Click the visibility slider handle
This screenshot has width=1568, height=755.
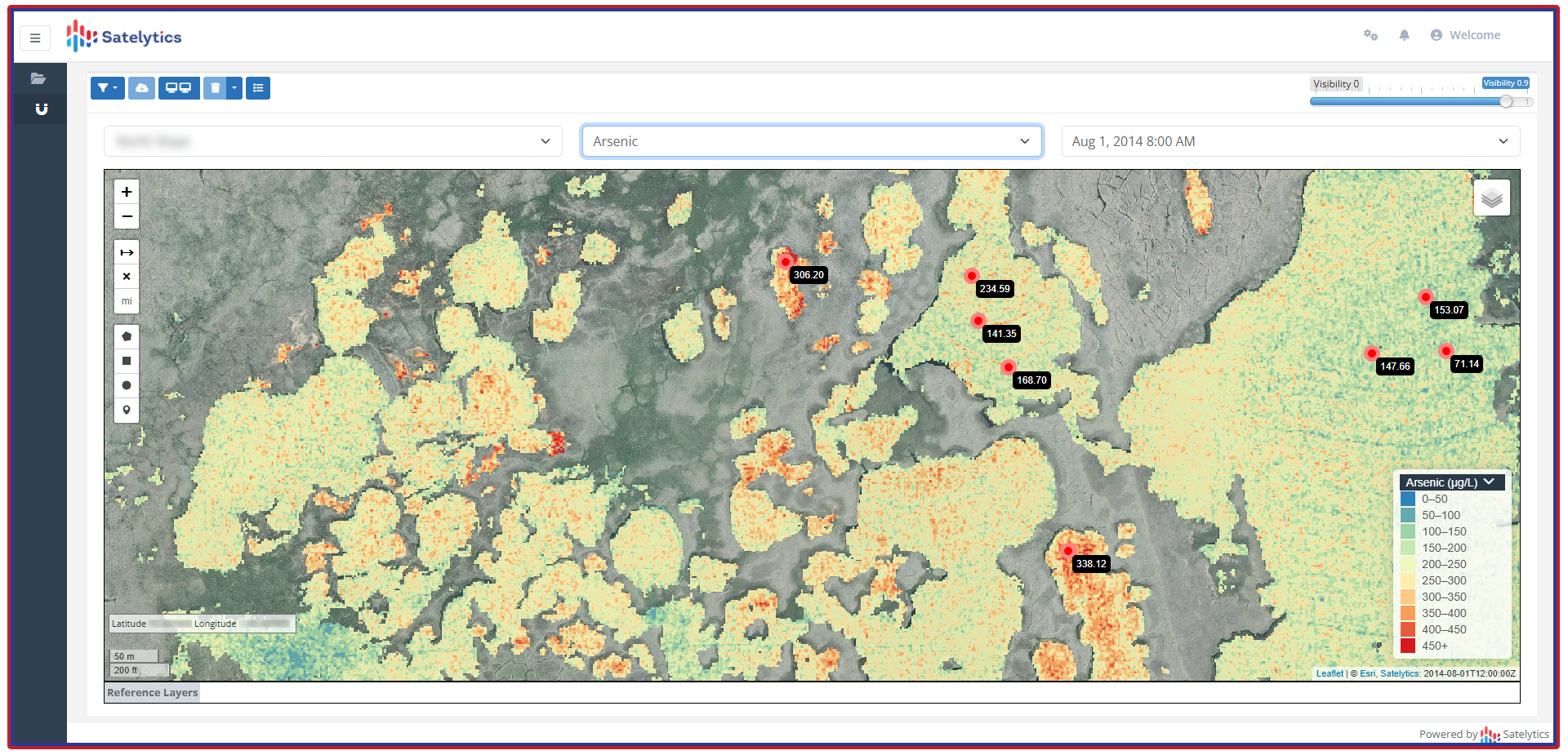(1505, 101)
